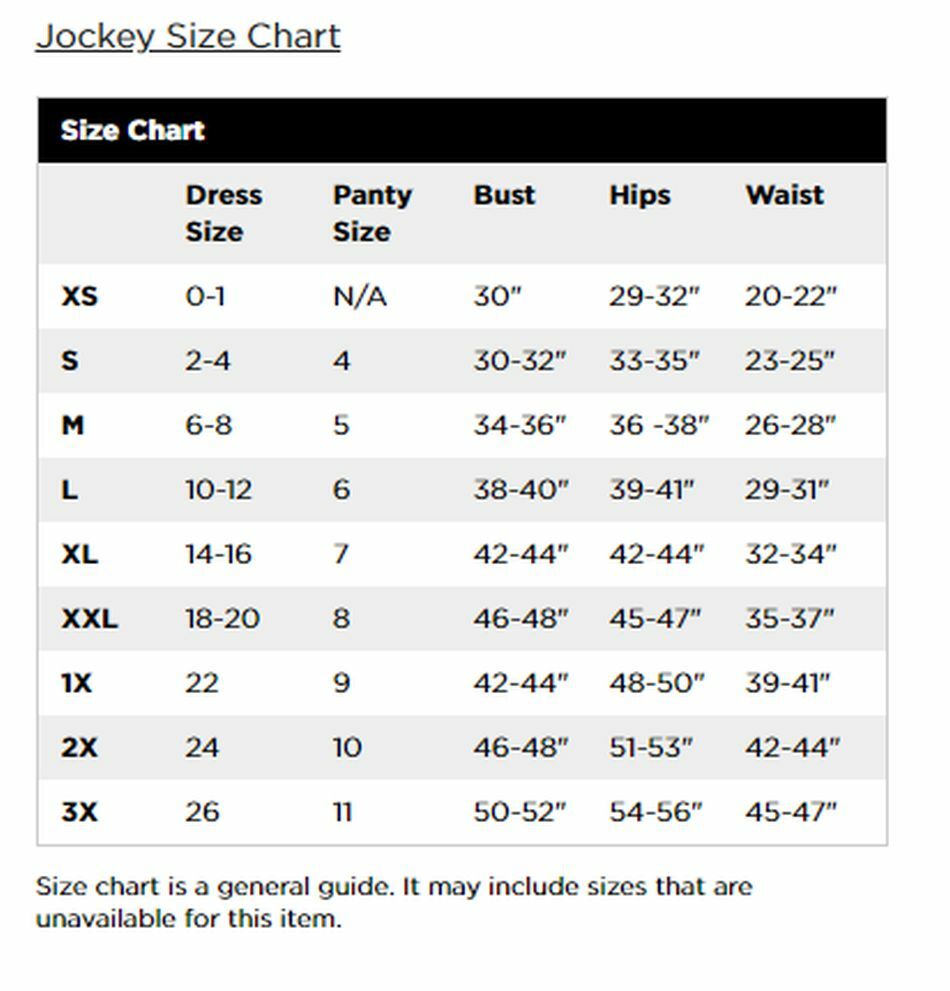
Task: Click the Waist column header
Action: [x=784, y=195]
